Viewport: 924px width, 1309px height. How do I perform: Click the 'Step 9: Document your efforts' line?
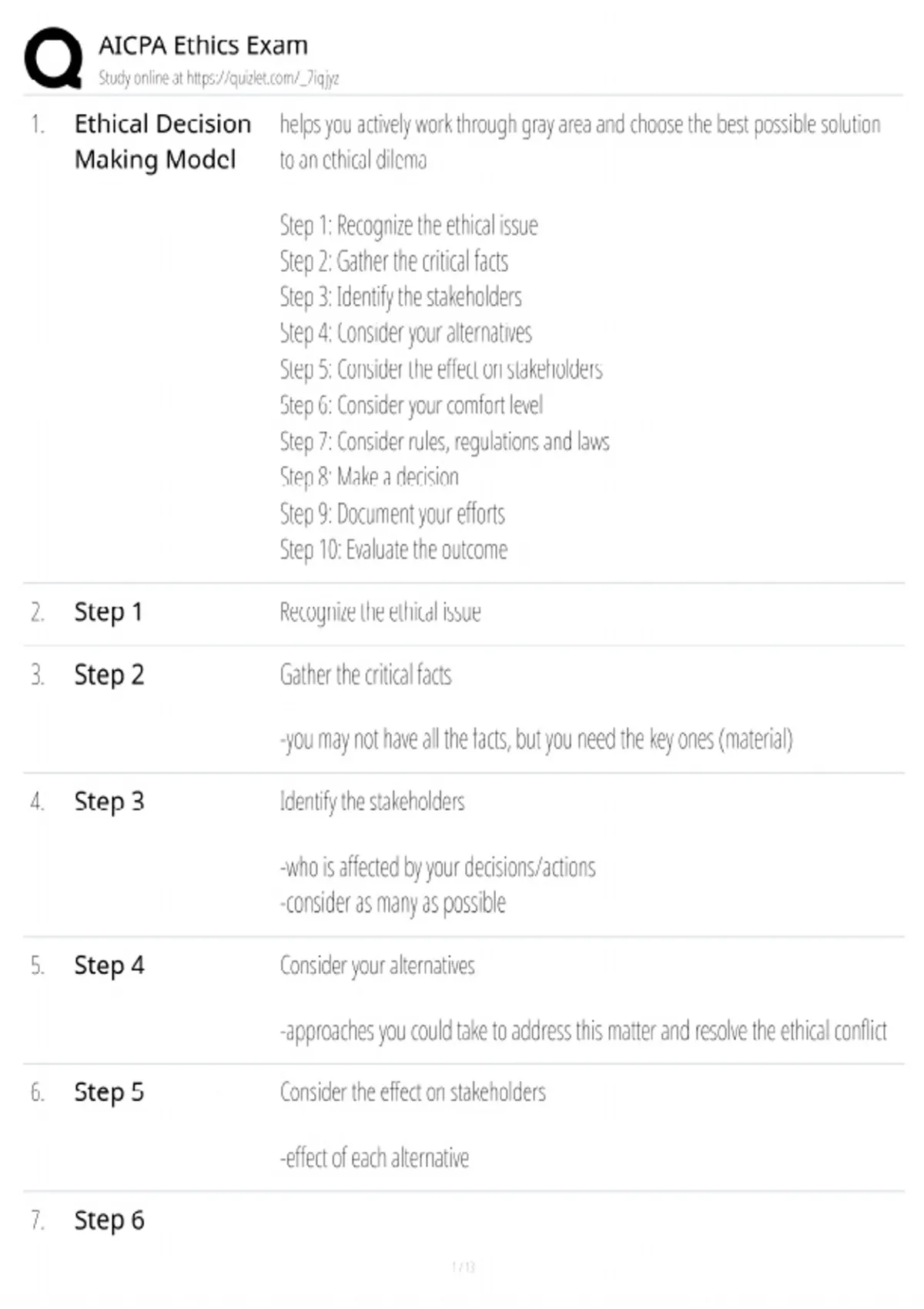[x=393, y=514]
